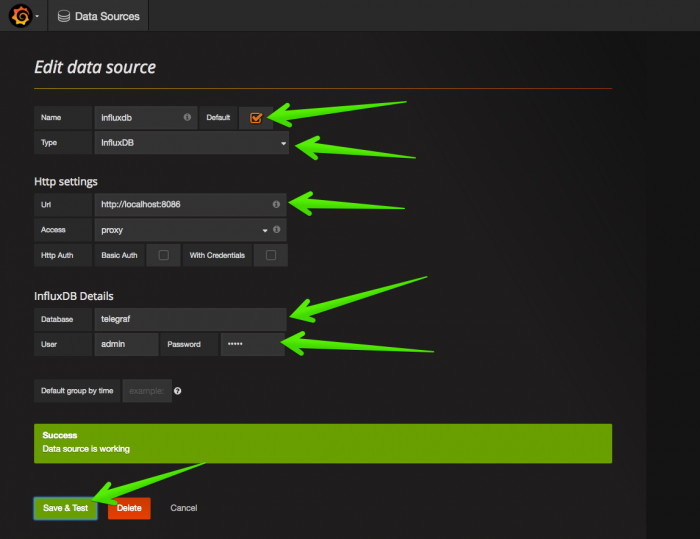The height and width of the screenshot is (539, 700).
Task: Open the Grafana logo menu
Action: [x=21, y=16]
